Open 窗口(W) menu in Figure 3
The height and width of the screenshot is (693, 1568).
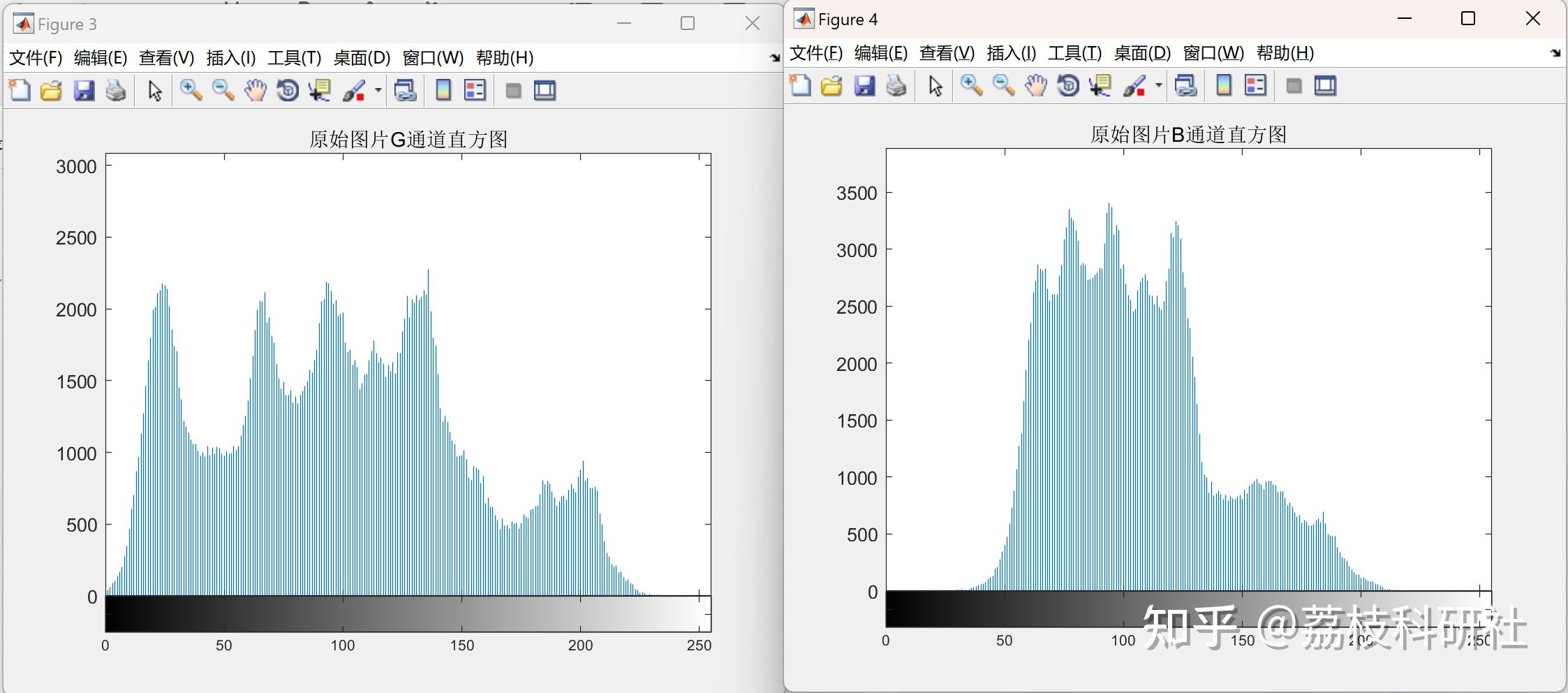coord(433,58)
